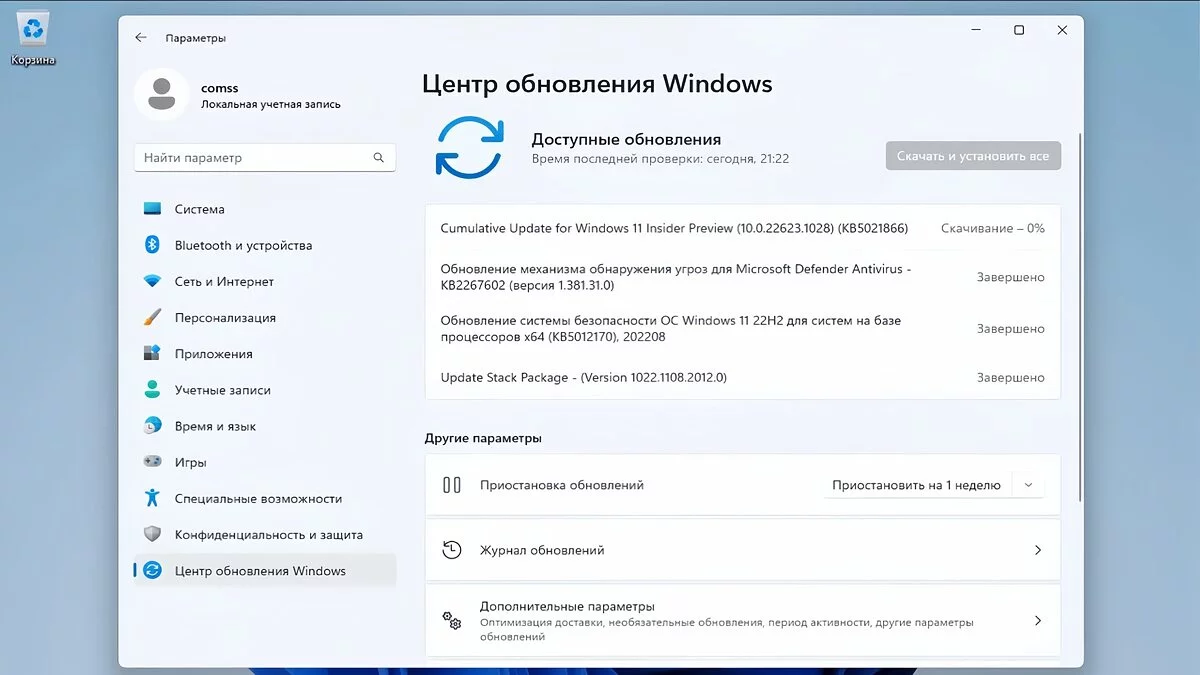Screen dimensions: 1200x675
Task: Click the large blue update sync icon
Action: (x=469, y=147)
